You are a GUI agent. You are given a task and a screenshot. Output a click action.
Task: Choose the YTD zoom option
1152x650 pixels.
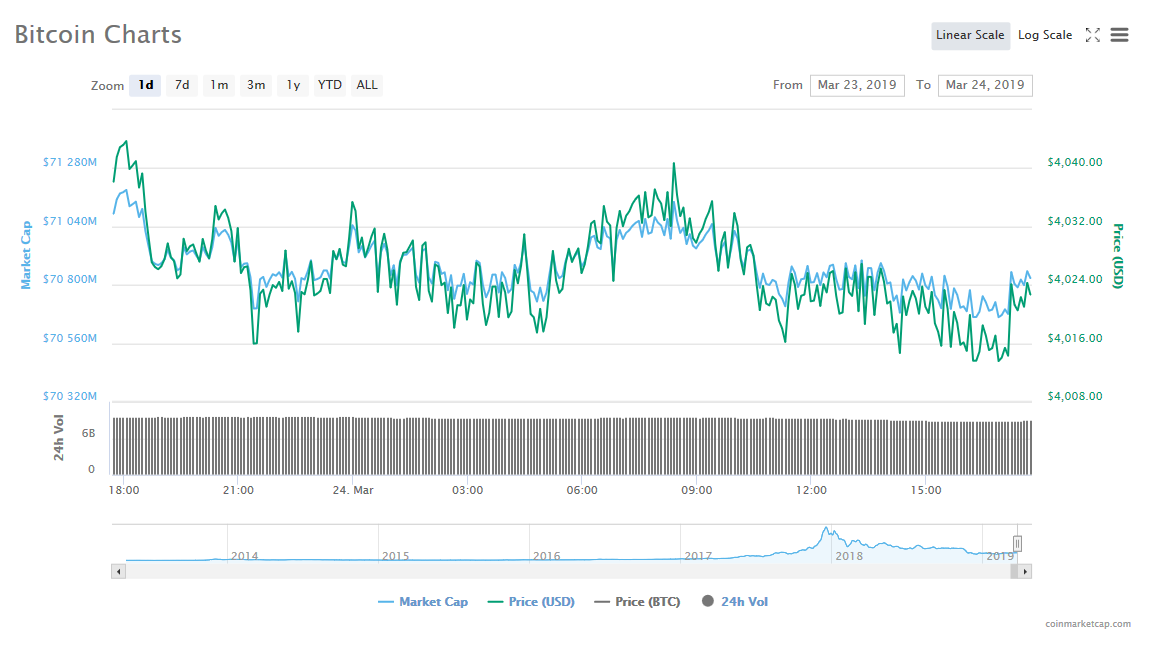click(x=330, y=85)
